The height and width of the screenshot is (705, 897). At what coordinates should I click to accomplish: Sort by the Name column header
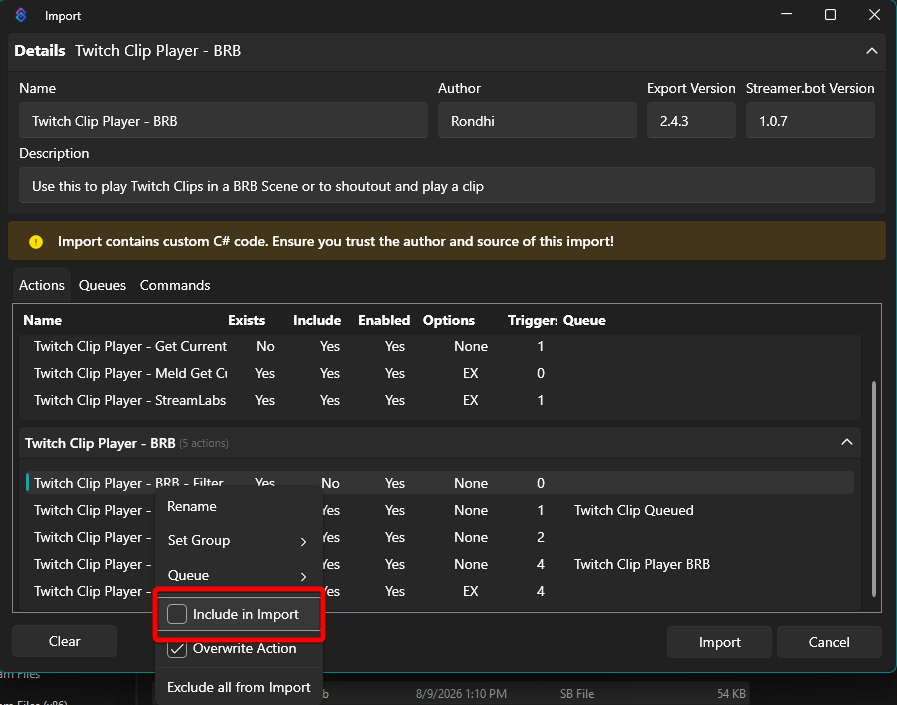click(42, 320)
